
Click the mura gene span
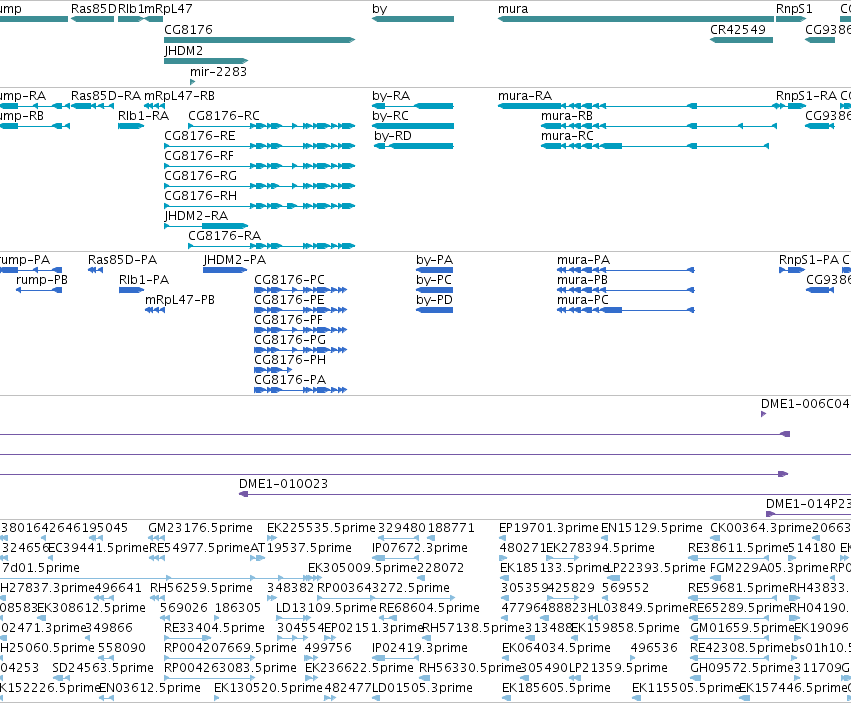[636, 19]
